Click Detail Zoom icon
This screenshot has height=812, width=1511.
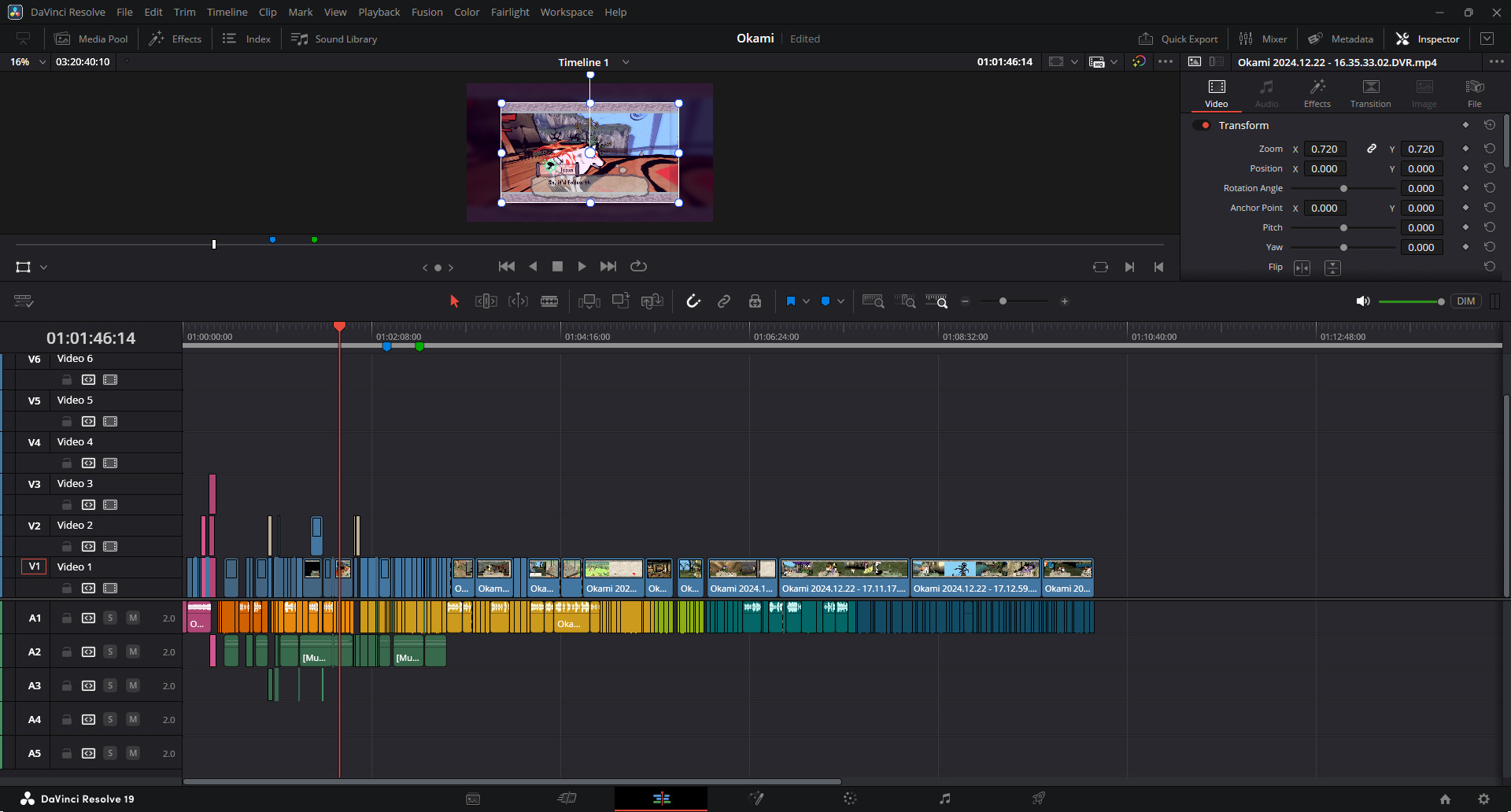pyautogui.click(x=905, y=301)
